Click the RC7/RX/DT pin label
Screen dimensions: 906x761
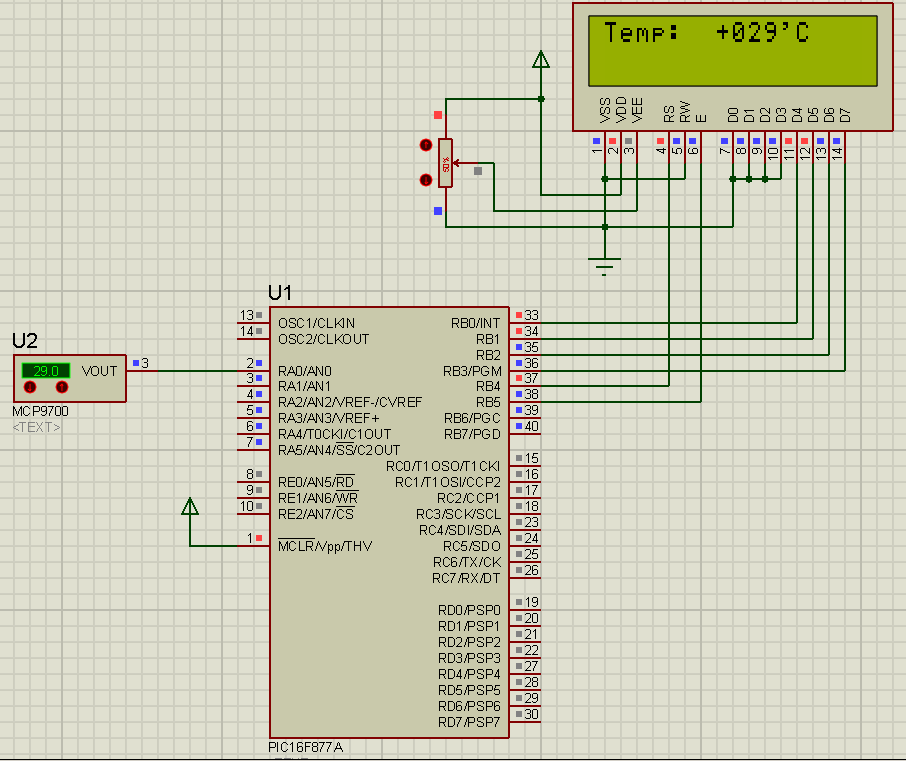coord(466,578)
